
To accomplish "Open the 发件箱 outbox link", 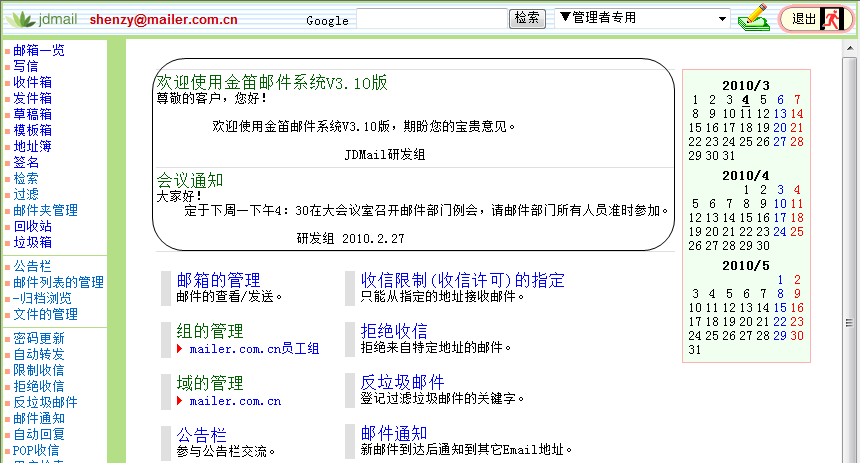I will 32,98.
